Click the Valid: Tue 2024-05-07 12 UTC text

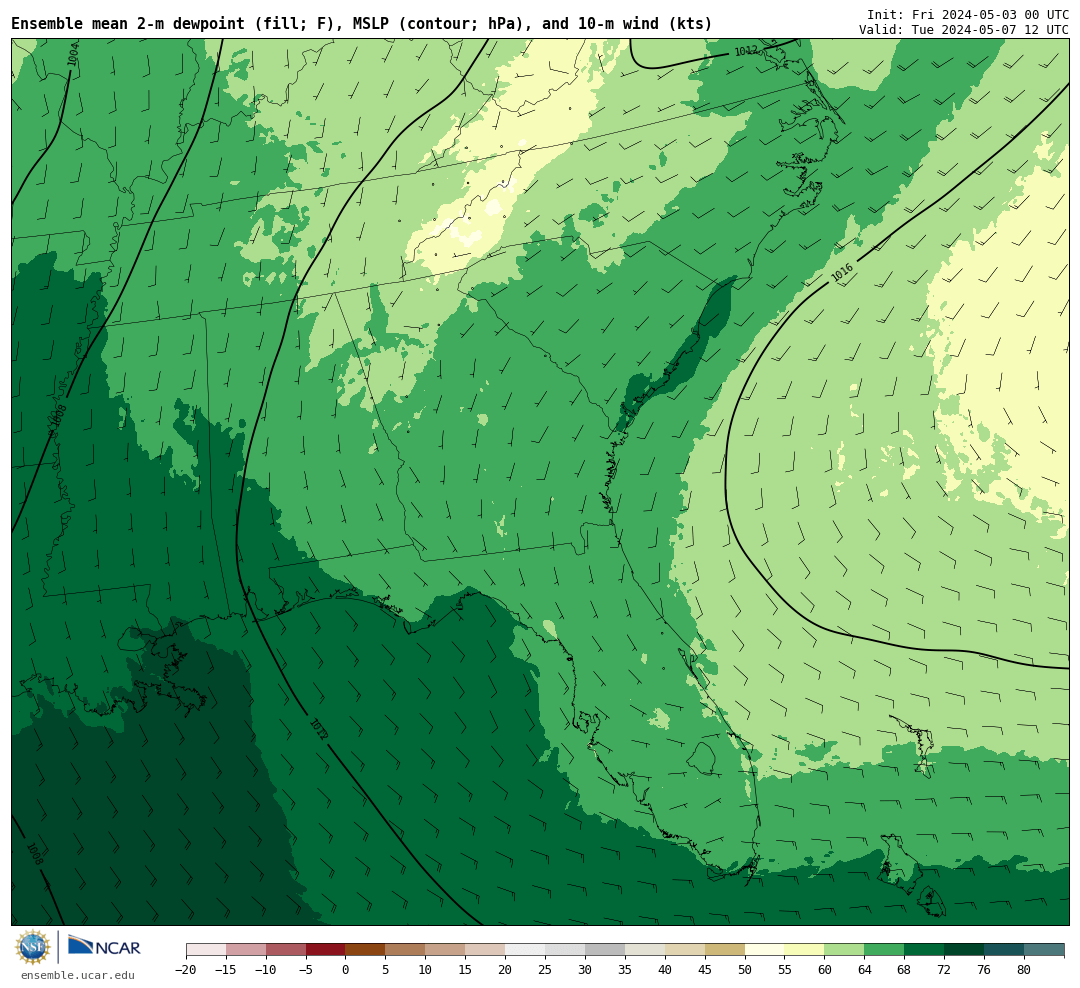tap(964, 30)
